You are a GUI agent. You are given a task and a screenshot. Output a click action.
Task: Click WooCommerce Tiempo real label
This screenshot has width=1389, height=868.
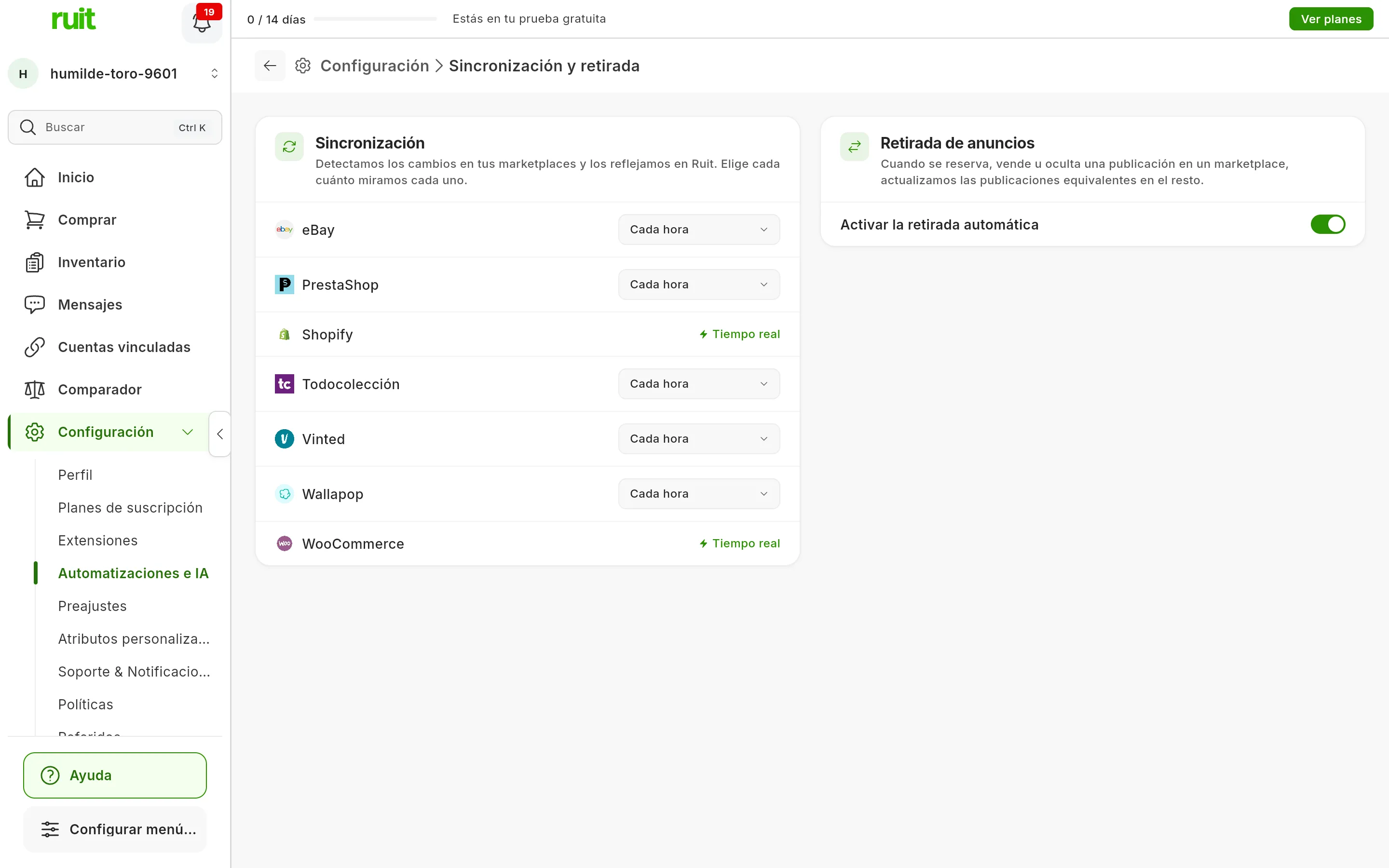(x=739, y=543)
